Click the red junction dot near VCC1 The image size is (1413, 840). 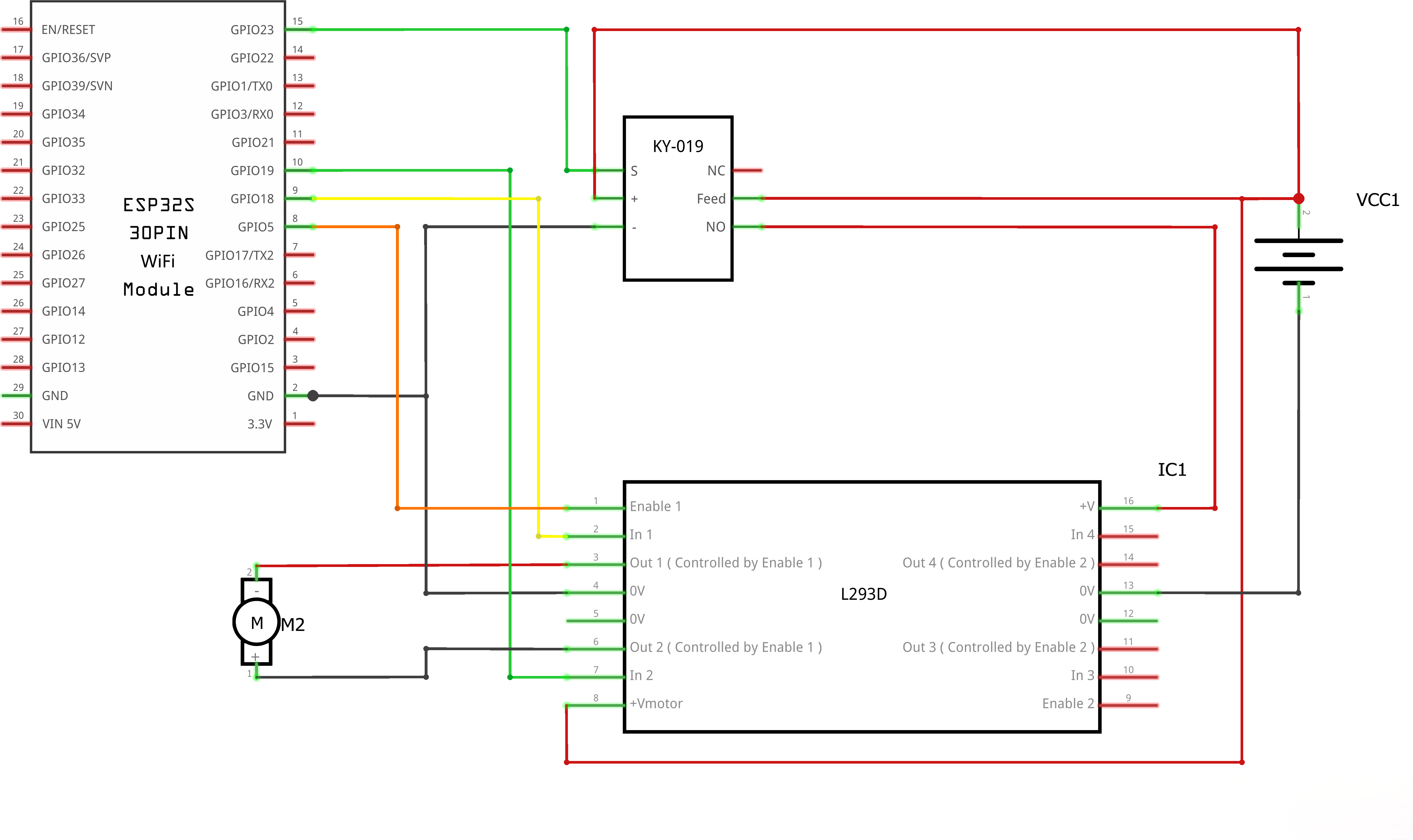1299,198
